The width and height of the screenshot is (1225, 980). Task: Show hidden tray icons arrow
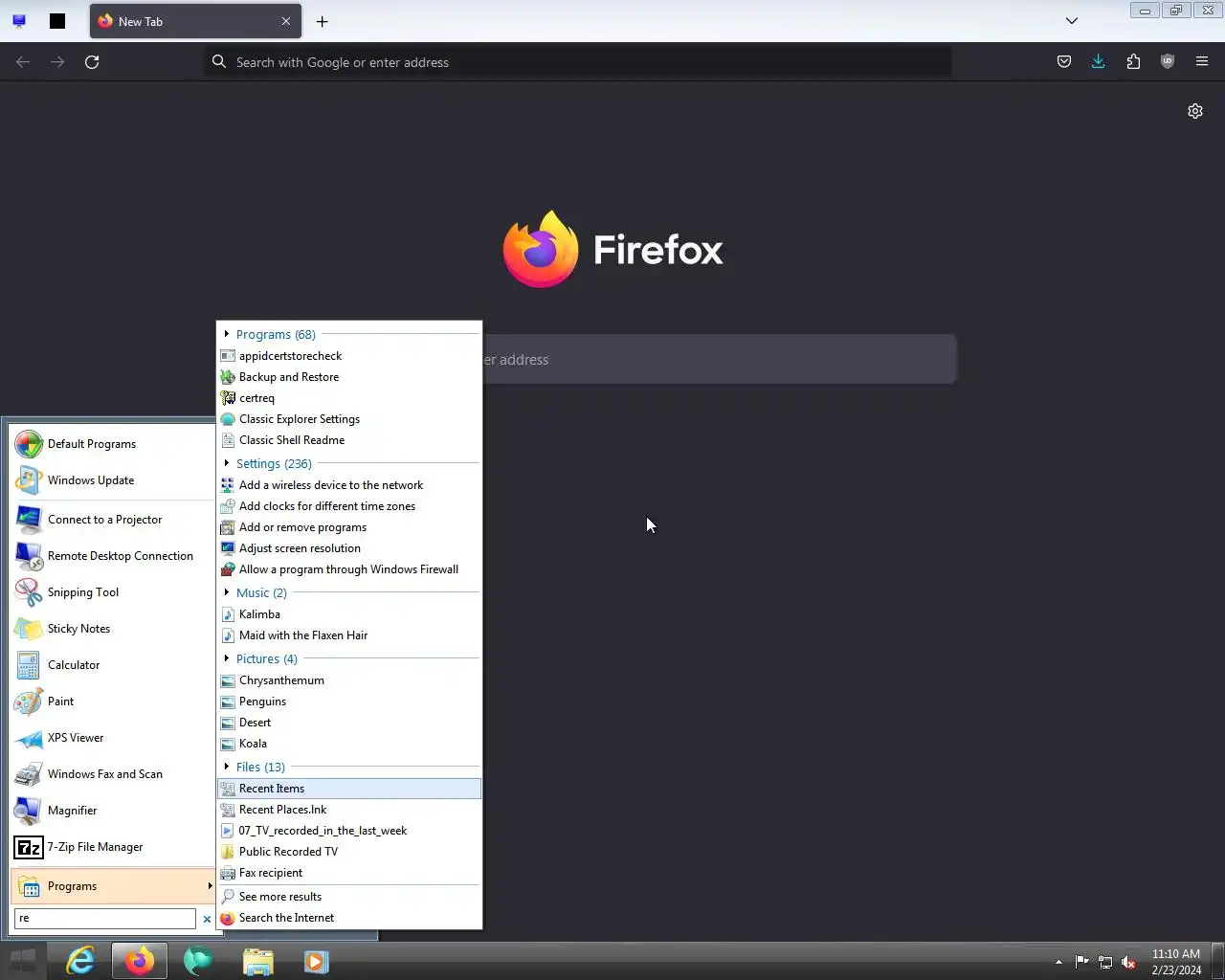point(1058,962)
